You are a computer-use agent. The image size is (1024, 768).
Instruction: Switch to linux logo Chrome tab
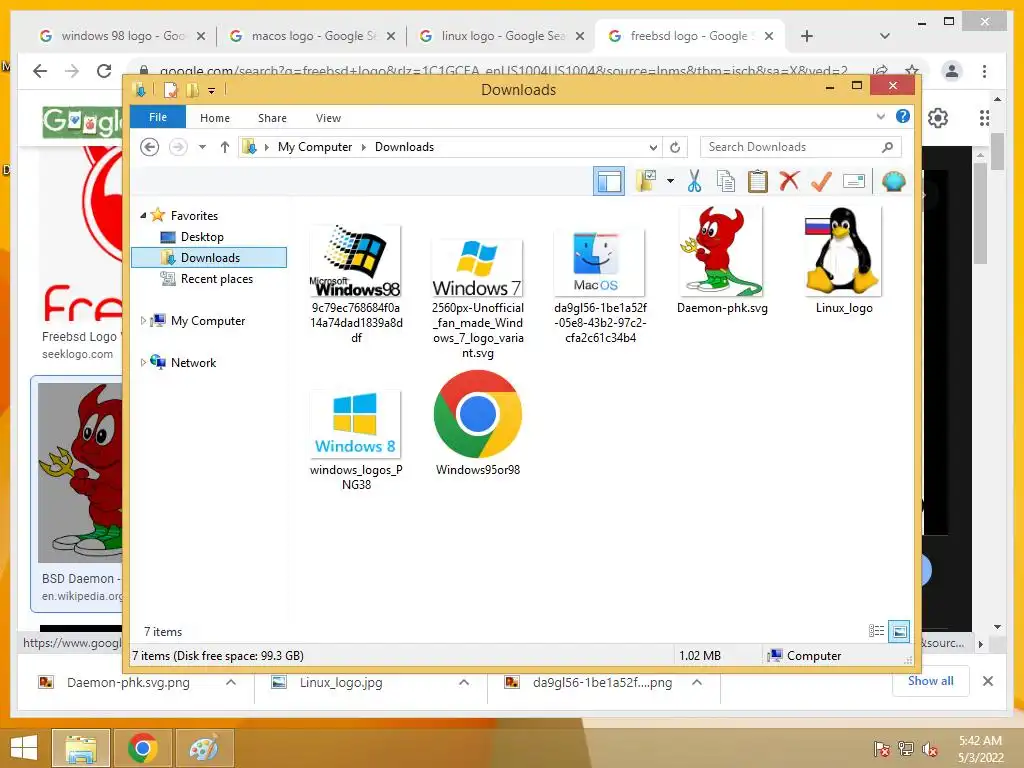pos(502,36)
